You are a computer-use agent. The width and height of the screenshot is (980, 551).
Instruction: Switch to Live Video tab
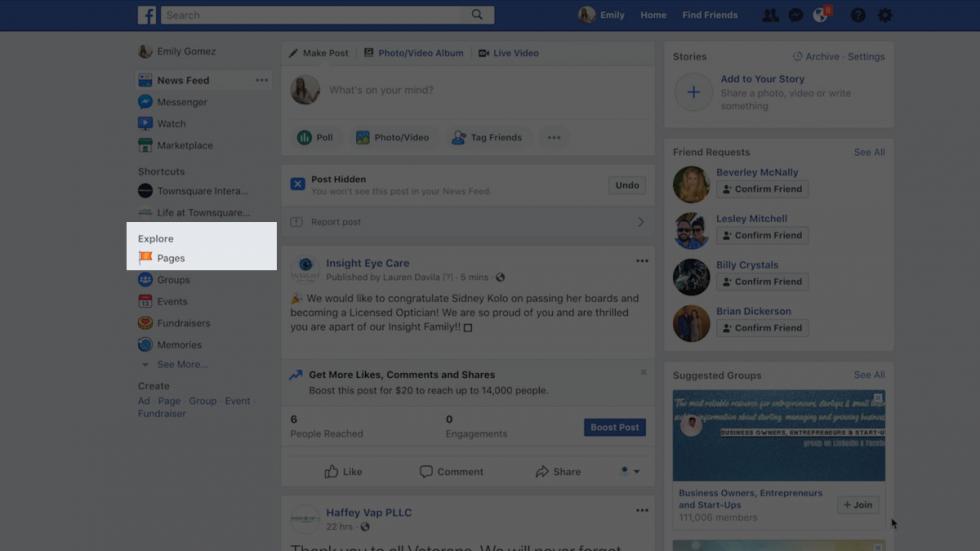click(509, 53)
